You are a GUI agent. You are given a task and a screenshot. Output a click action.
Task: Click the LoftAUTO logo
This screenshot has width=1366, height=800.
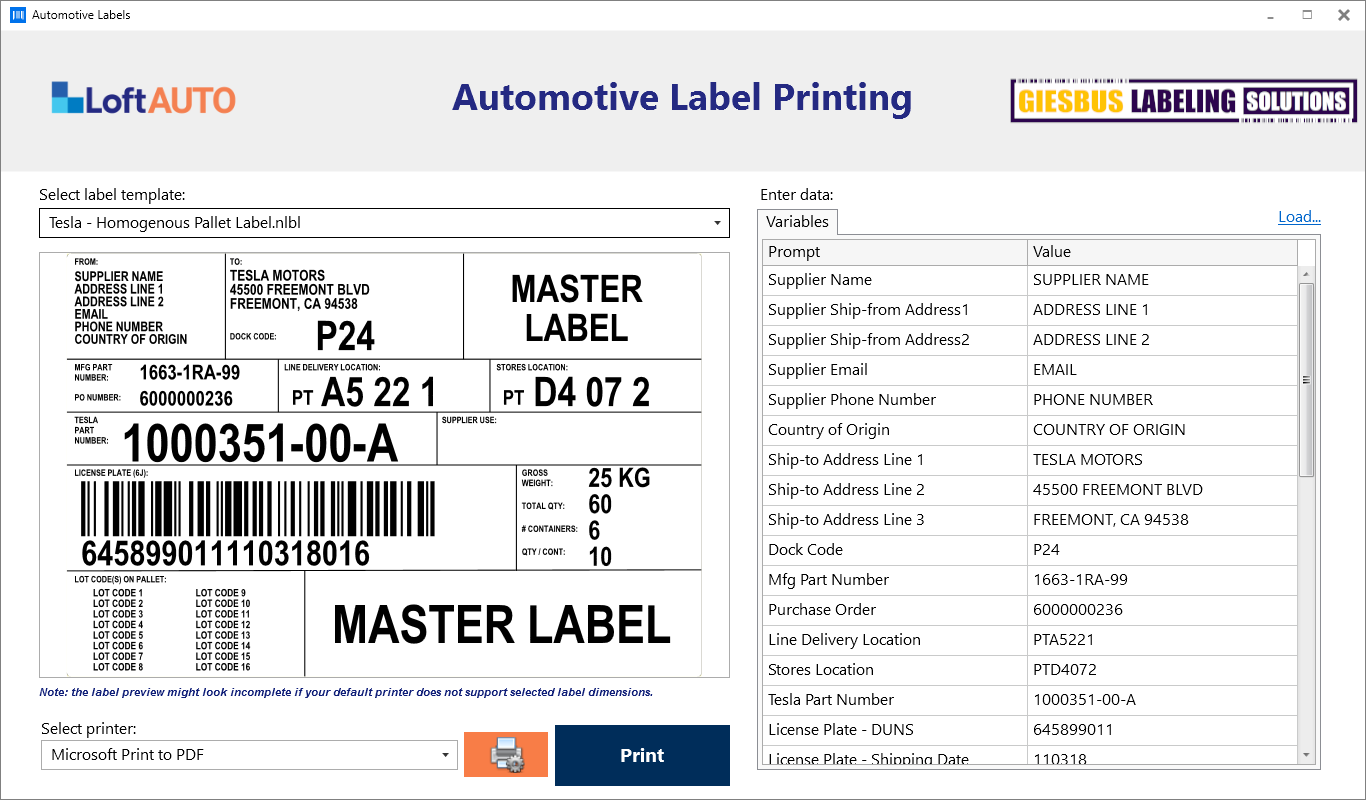click(x=144, y=99)
